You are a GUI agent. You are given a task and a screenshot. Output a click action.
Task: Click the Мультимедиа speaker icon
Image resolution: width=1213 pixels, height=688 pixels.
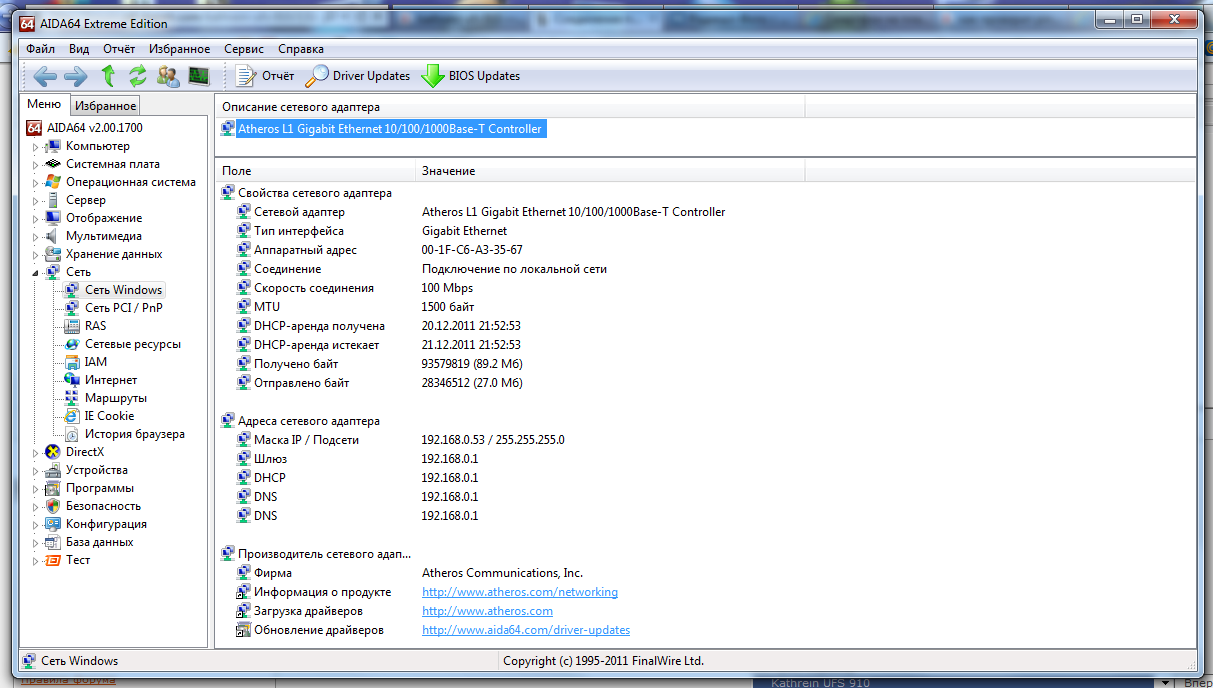coord(53,236)
